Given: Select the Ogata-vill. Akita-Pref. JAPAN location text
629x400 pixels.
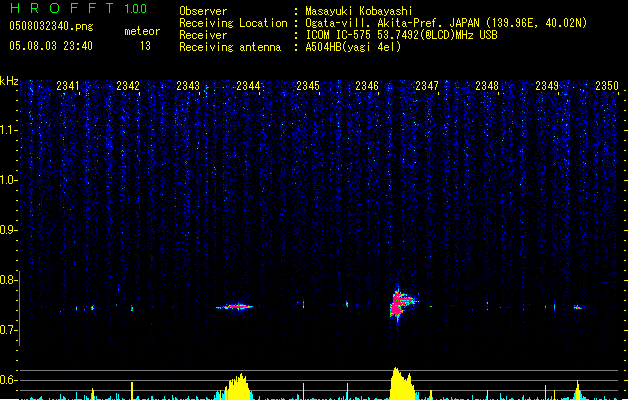Looking at the screenshot, I should 446,23.
